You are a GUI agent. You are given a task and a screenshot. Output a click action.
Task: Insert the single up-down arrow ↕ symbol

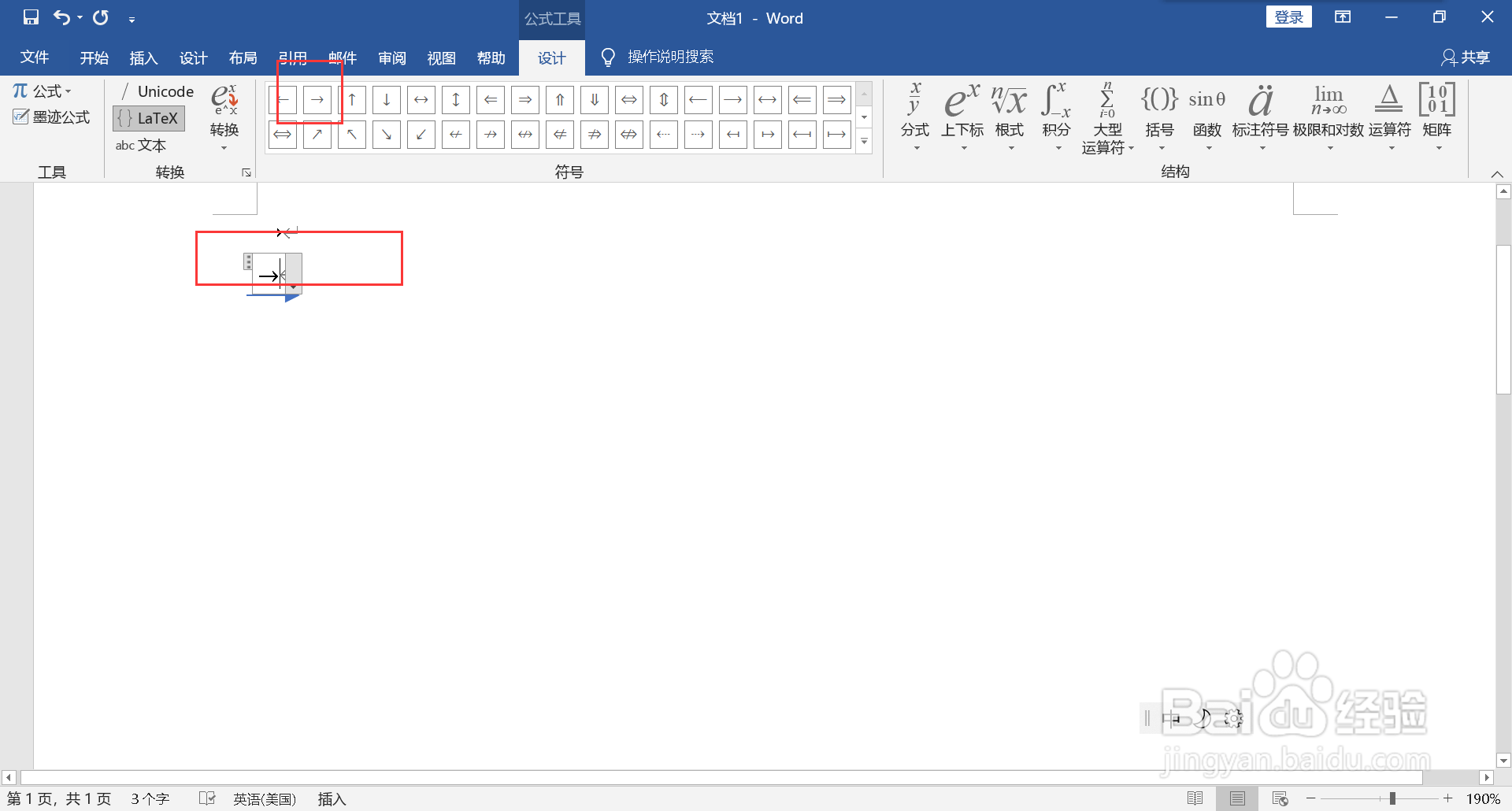(456, 100)
